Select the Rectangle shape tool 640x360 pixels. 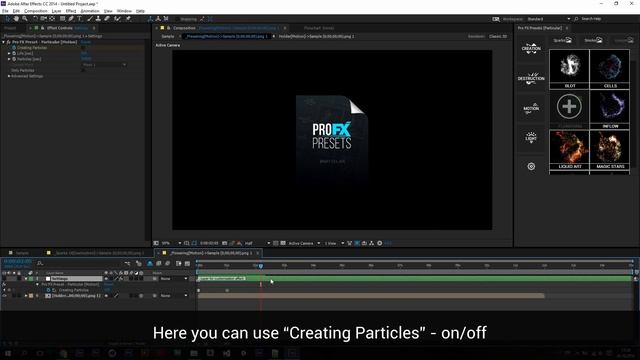click(x=62, y=19)
